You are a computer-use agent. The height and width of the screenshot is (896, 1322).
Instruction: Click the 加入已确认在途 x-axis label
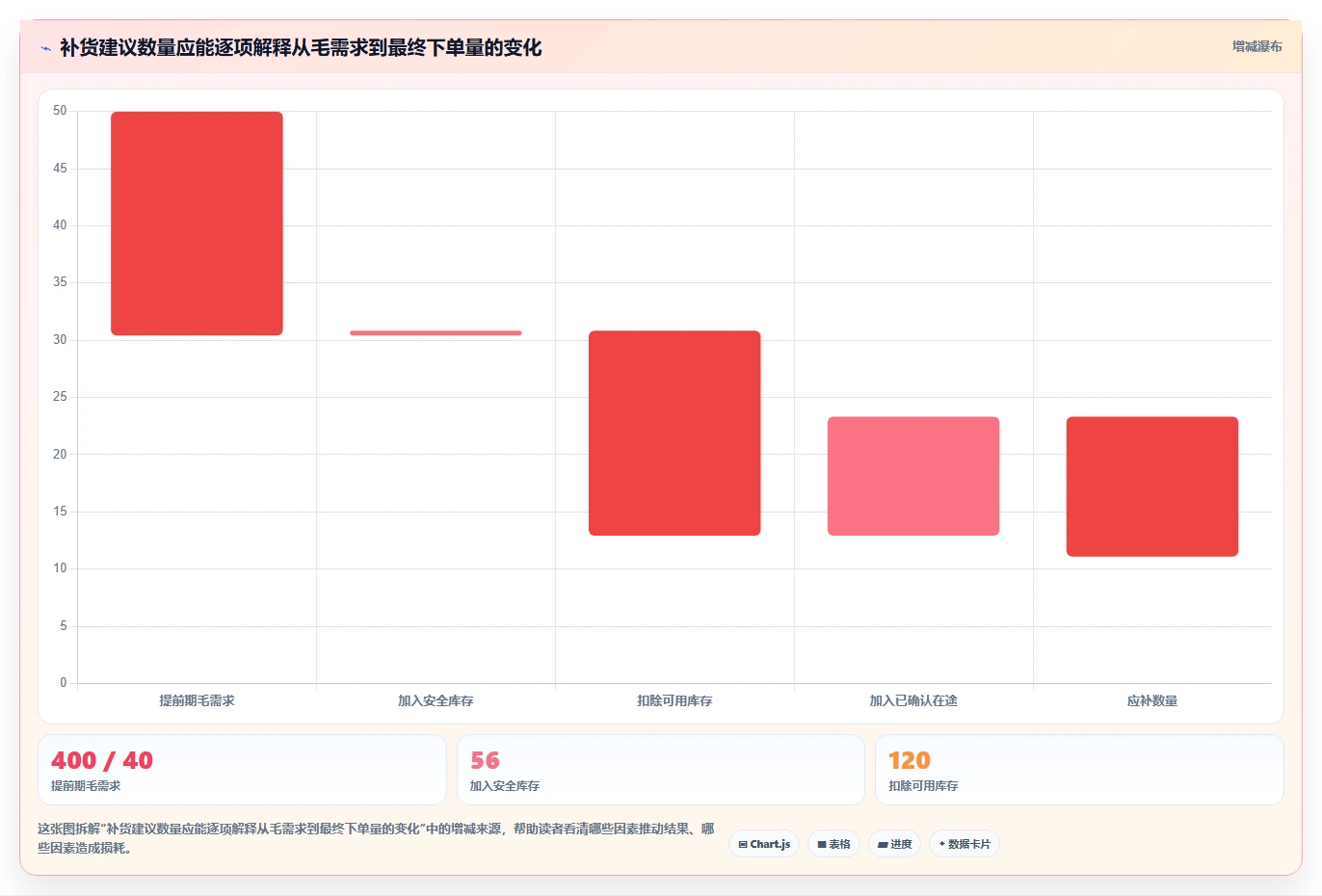913,700
